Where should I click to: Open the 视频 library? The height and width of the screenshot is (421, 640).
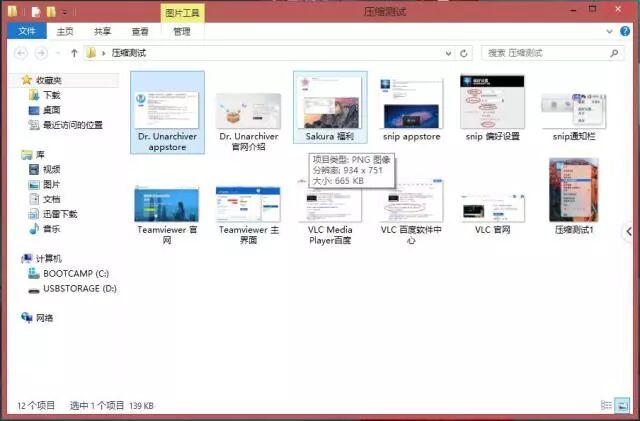(x=51, y=169)
